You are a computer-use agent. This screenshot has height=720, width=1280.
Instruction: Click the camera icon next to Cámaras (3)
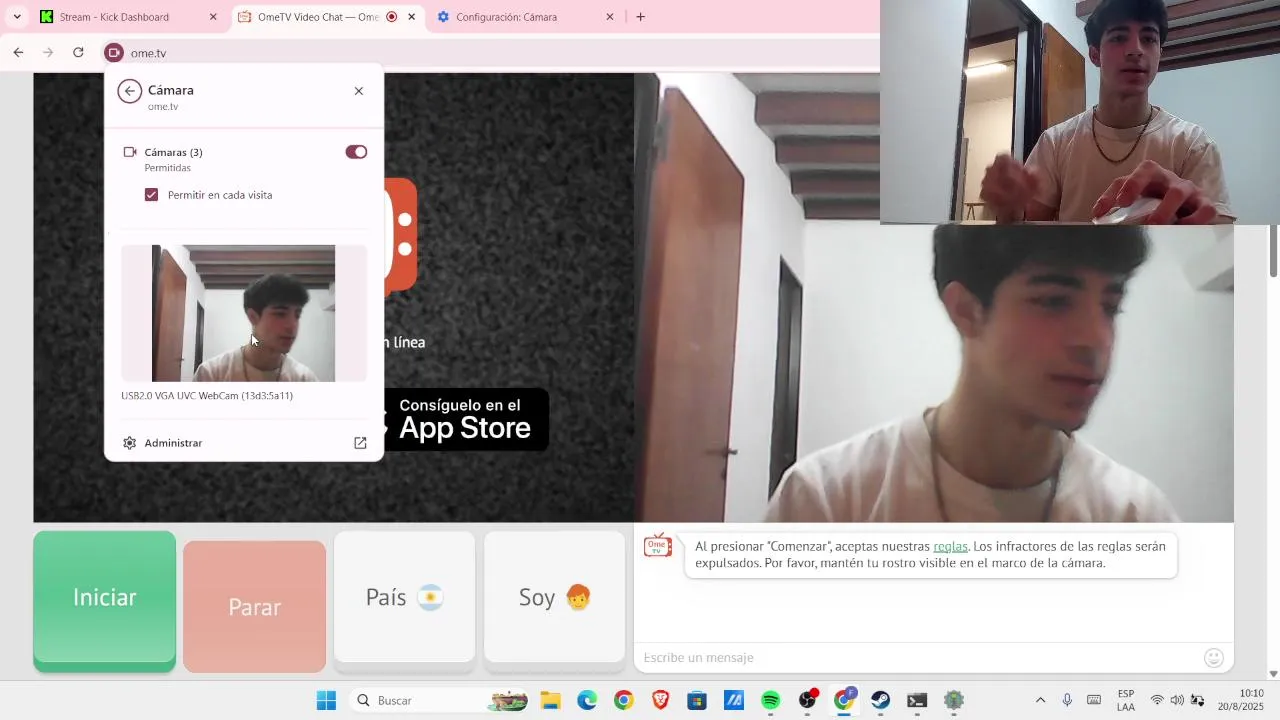(129, 152)
